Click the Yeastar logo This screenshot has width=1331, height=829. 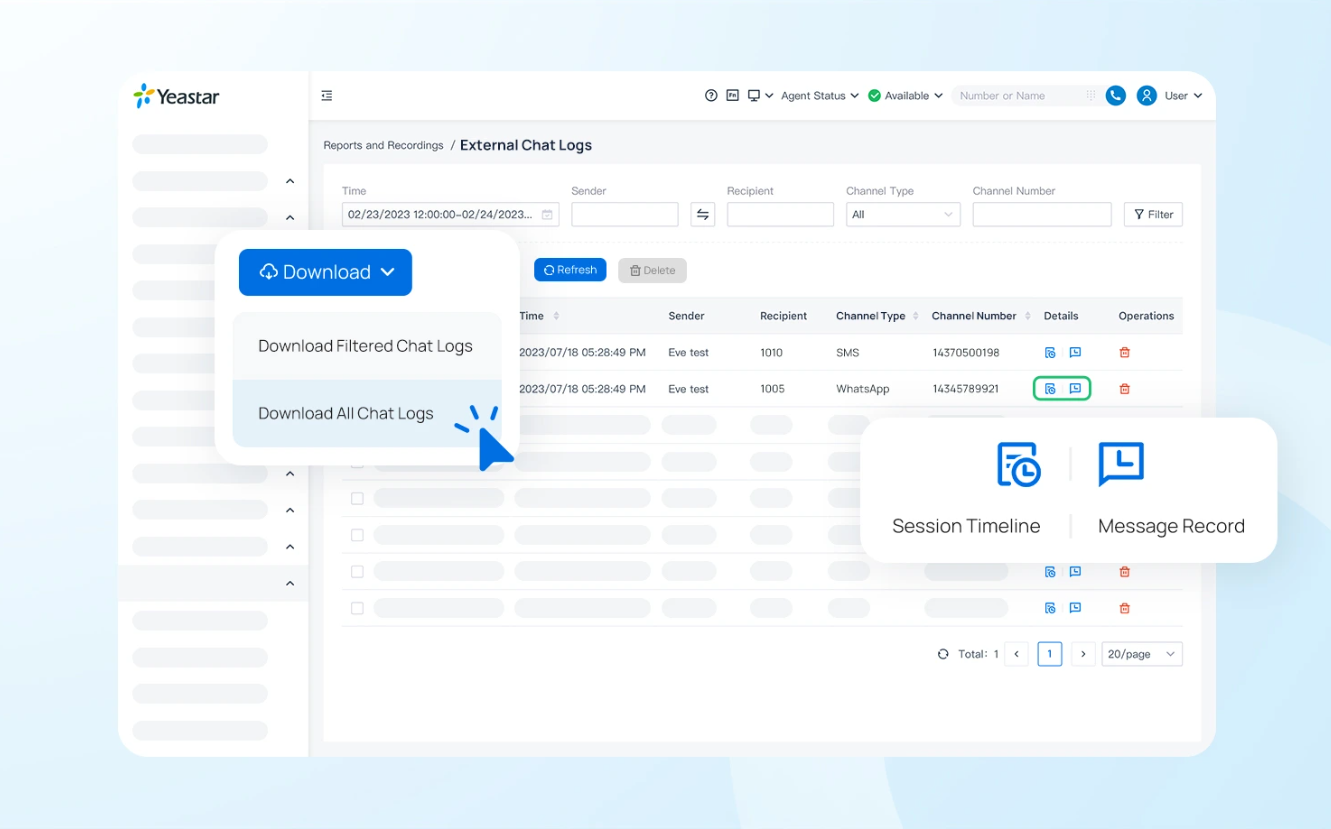click(176, 96)
